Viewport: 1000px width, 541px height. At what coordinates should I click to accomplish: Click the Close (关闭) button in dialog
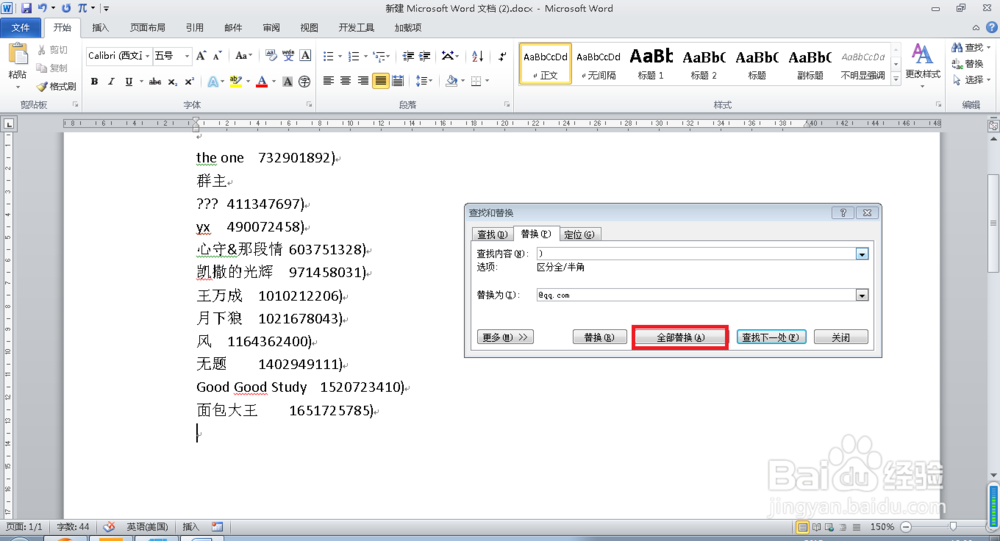841,337
